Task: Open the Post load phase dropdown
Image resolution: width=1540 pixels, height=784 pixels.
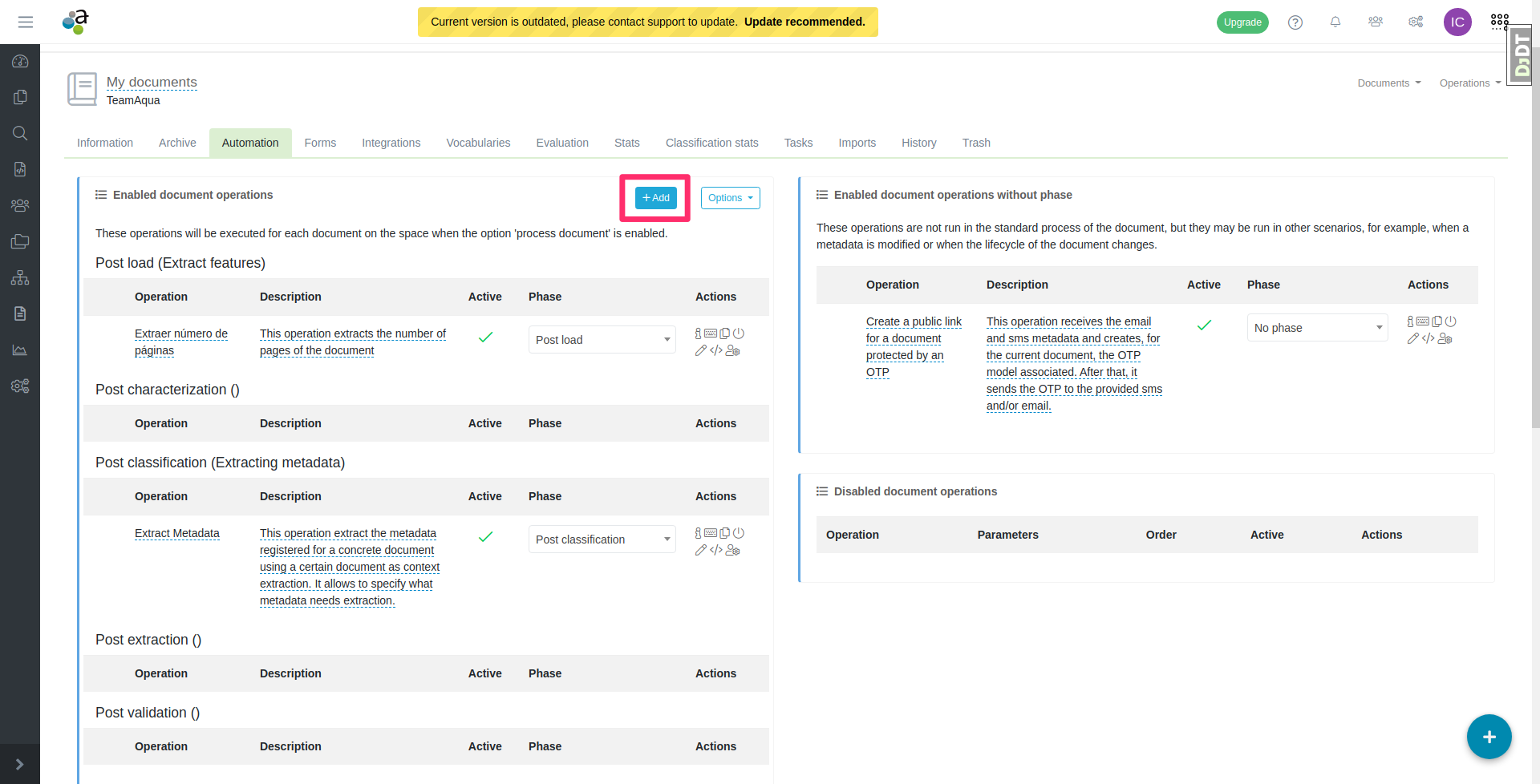Action: (x=602, y=340)
